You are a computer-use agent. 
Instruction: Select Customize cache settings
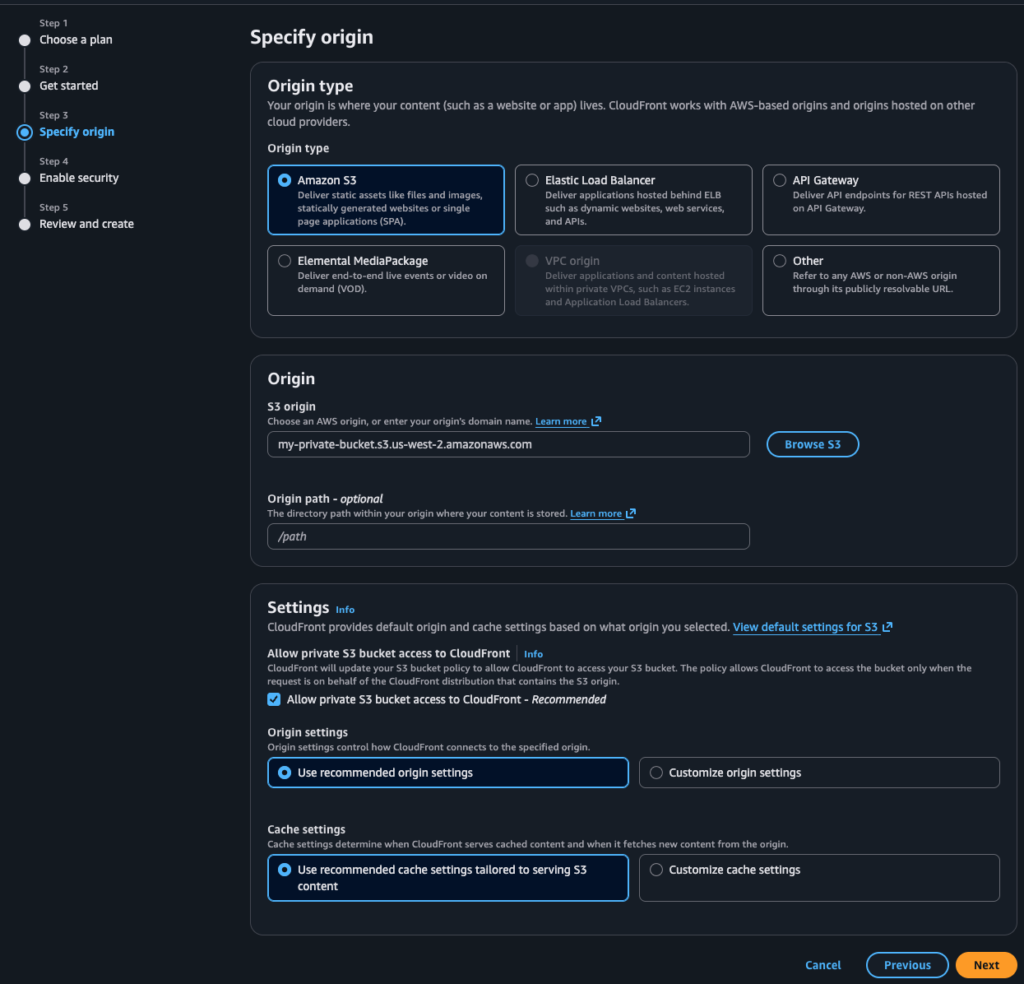point(819,878)
